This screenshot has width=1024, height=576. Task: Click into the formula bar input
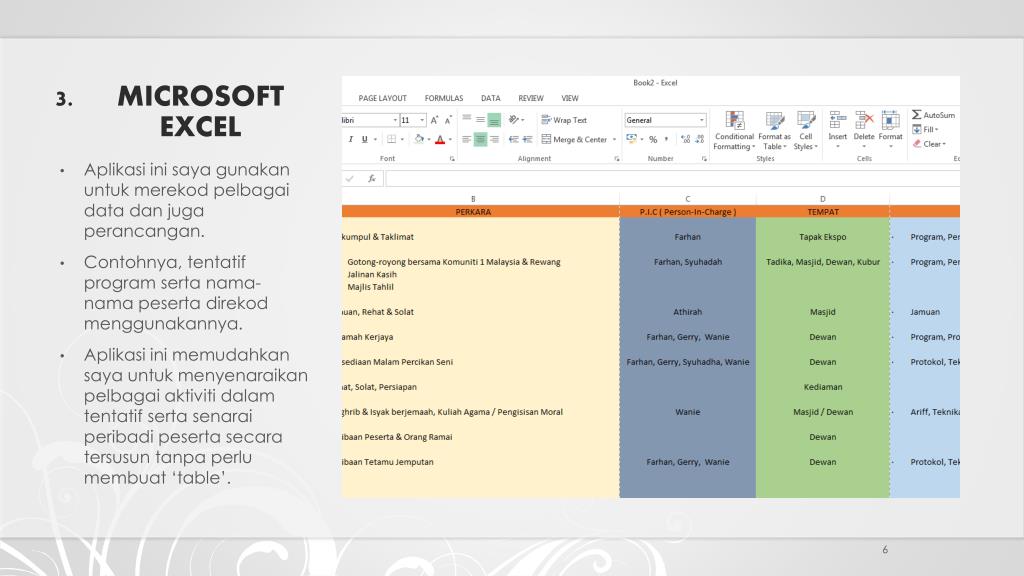pyautogui.click(x=673, y=178)
